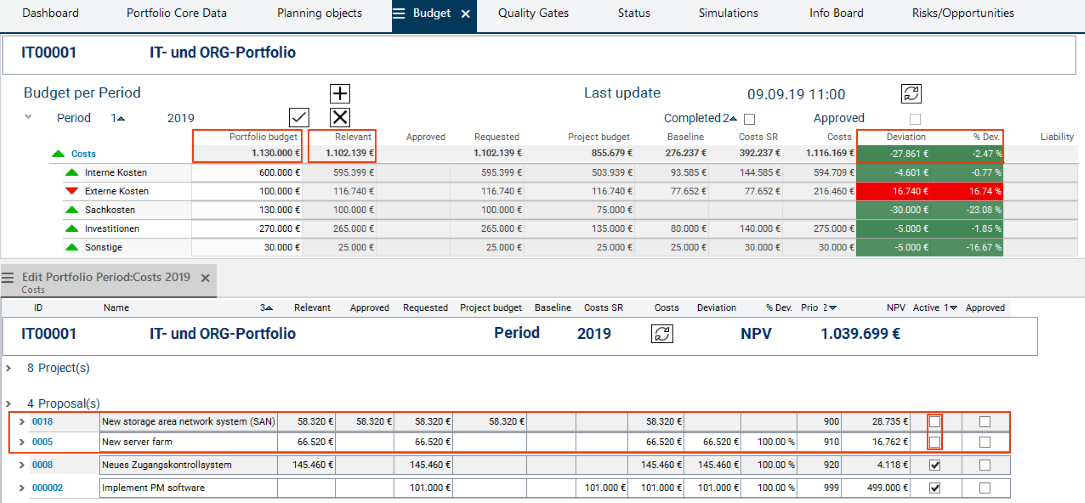The height and width of the screenshot is (503, 1085).
Task: Click refresh icon next to Last update time
Action: point(911,93)
